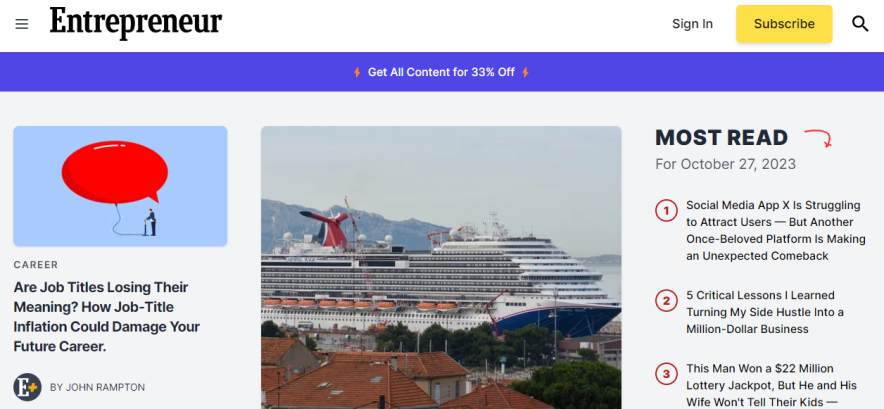884x409 pixels.
Task: Click the E+ author badge icon
Action: 27,387
